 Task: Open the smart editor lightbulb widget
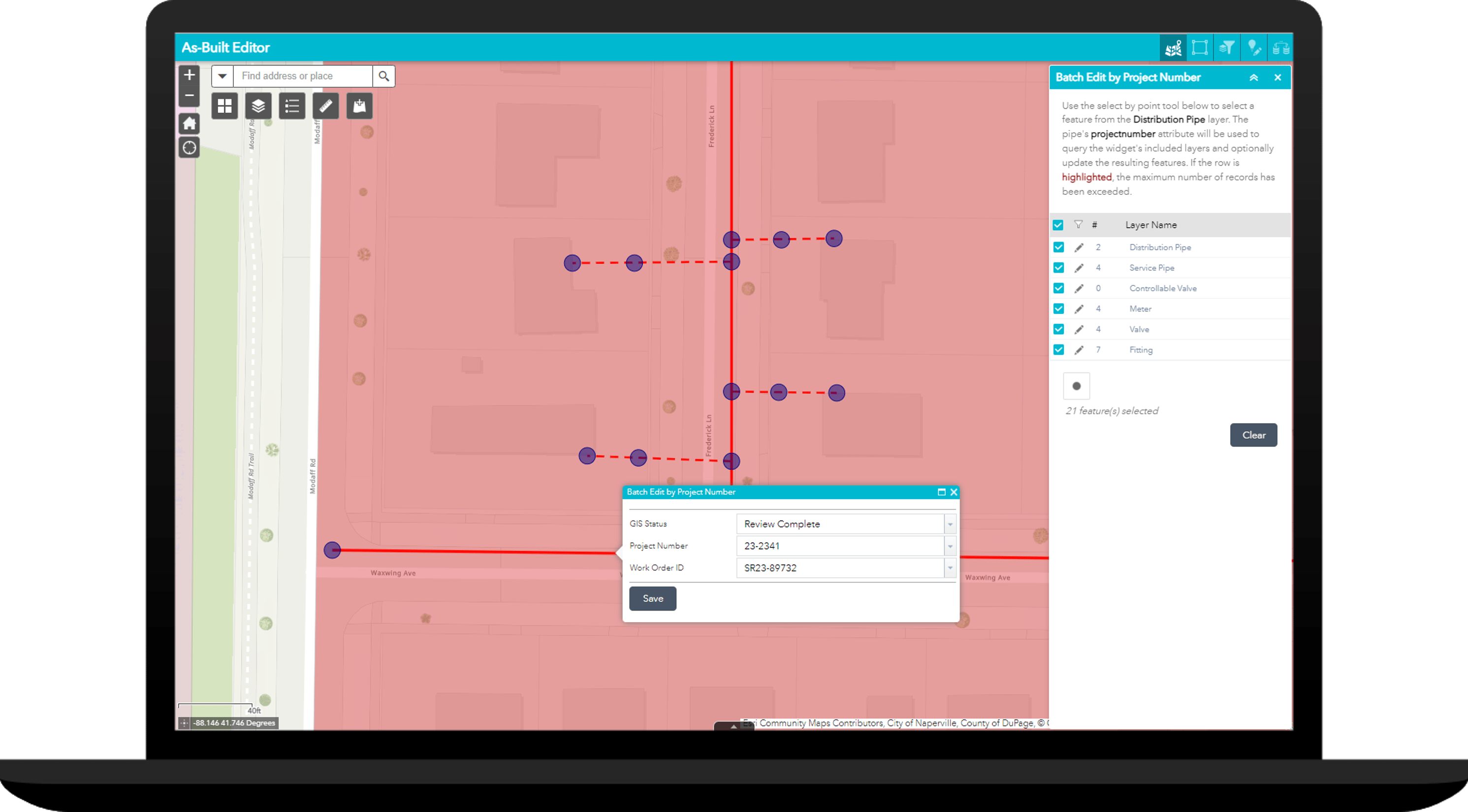point(1254,48)
